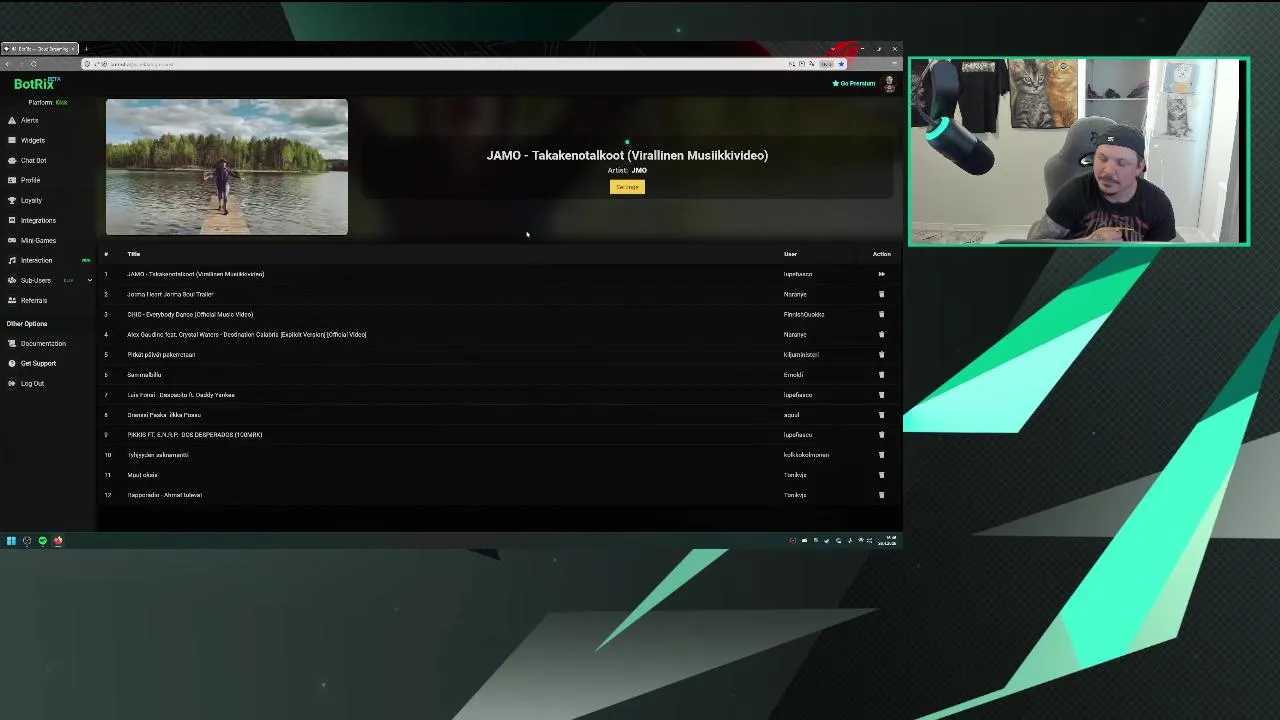Image resolution: width=1280 pixels, height=720 pixels.
Task: Click the blue bookmark star in the address bar
Action: click(x=841, y=64)
